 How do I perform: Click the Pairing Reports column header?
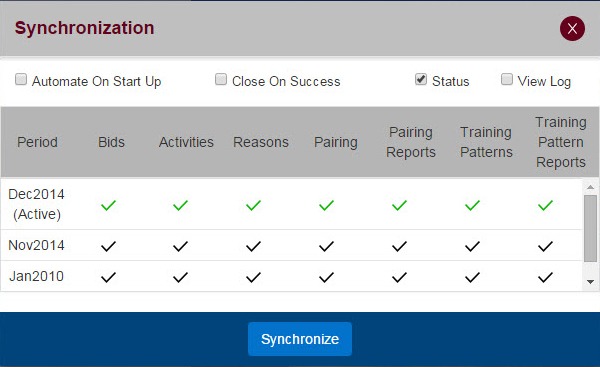click(x=411, y=142)
